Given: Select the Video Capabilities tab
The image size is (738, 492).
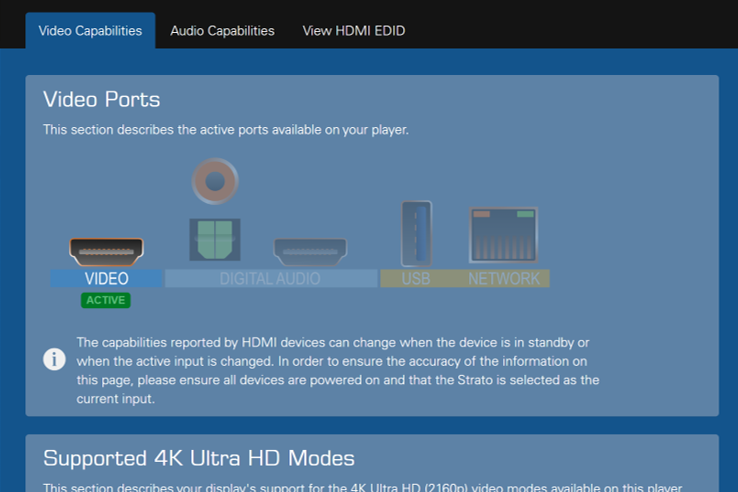Looking at the screenshot, I should [x=90, y=31].
